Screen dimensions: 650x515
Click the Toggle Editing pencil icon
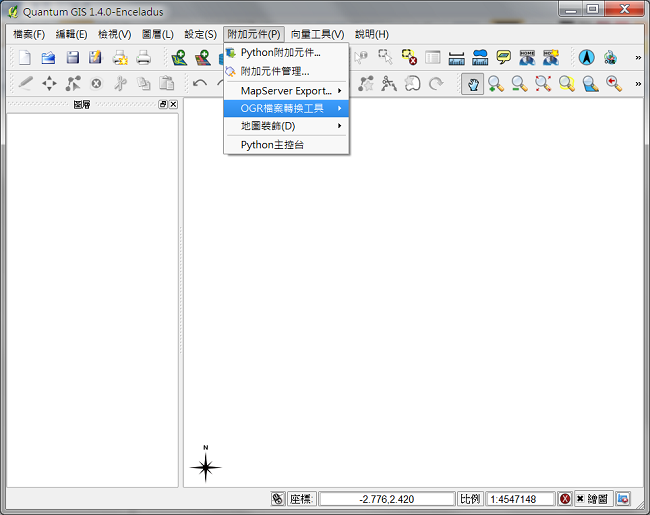26,84
